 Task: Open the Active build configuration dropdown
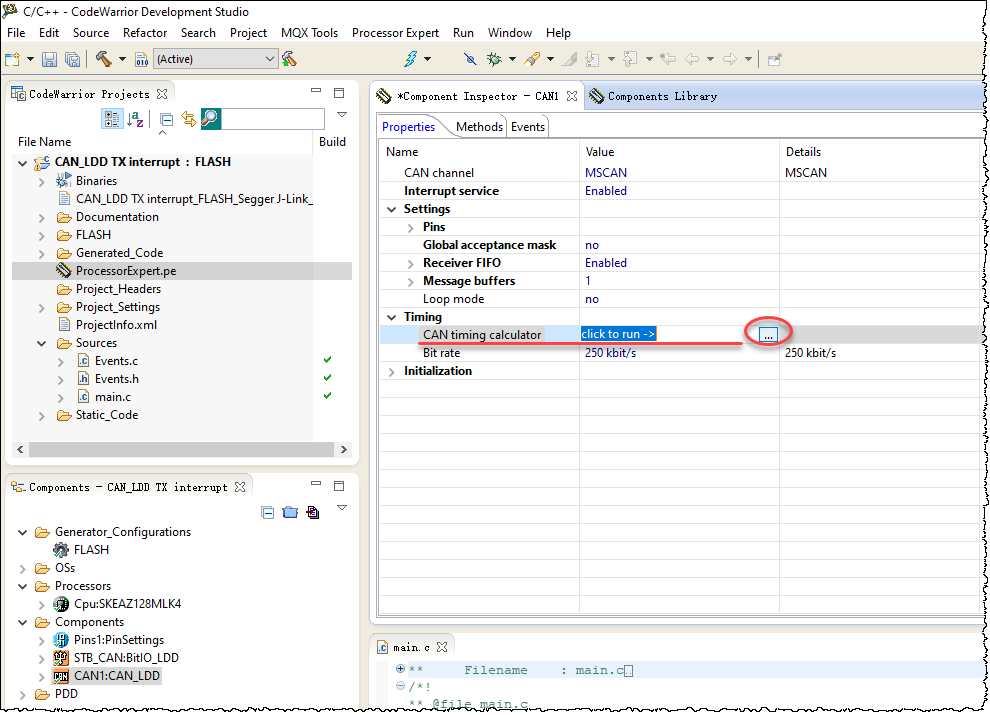(215, 59)
